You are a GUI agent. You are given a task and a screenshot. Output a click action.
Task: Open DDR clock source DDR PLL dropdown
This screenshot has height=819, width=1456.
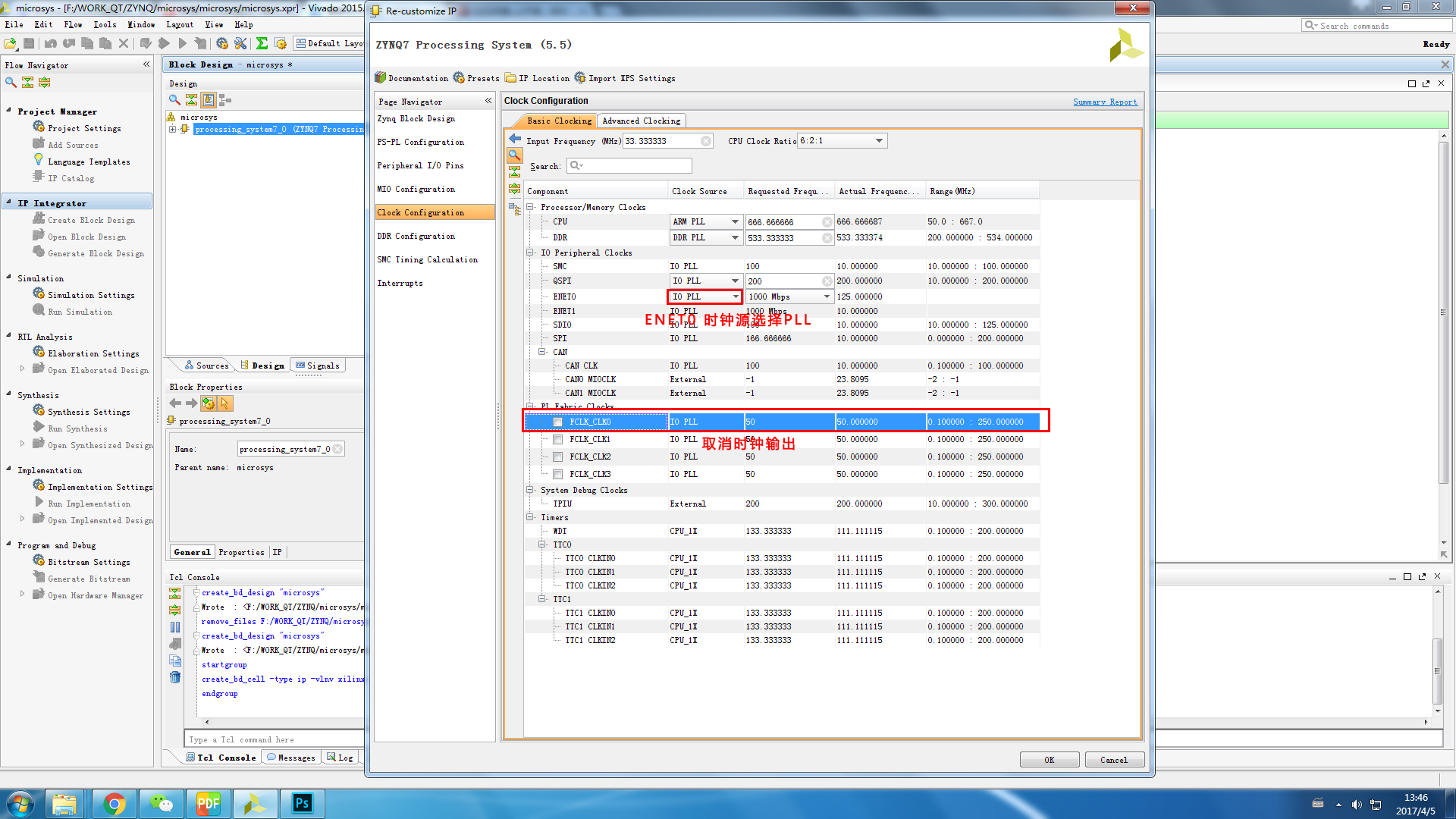click(706, 238)
